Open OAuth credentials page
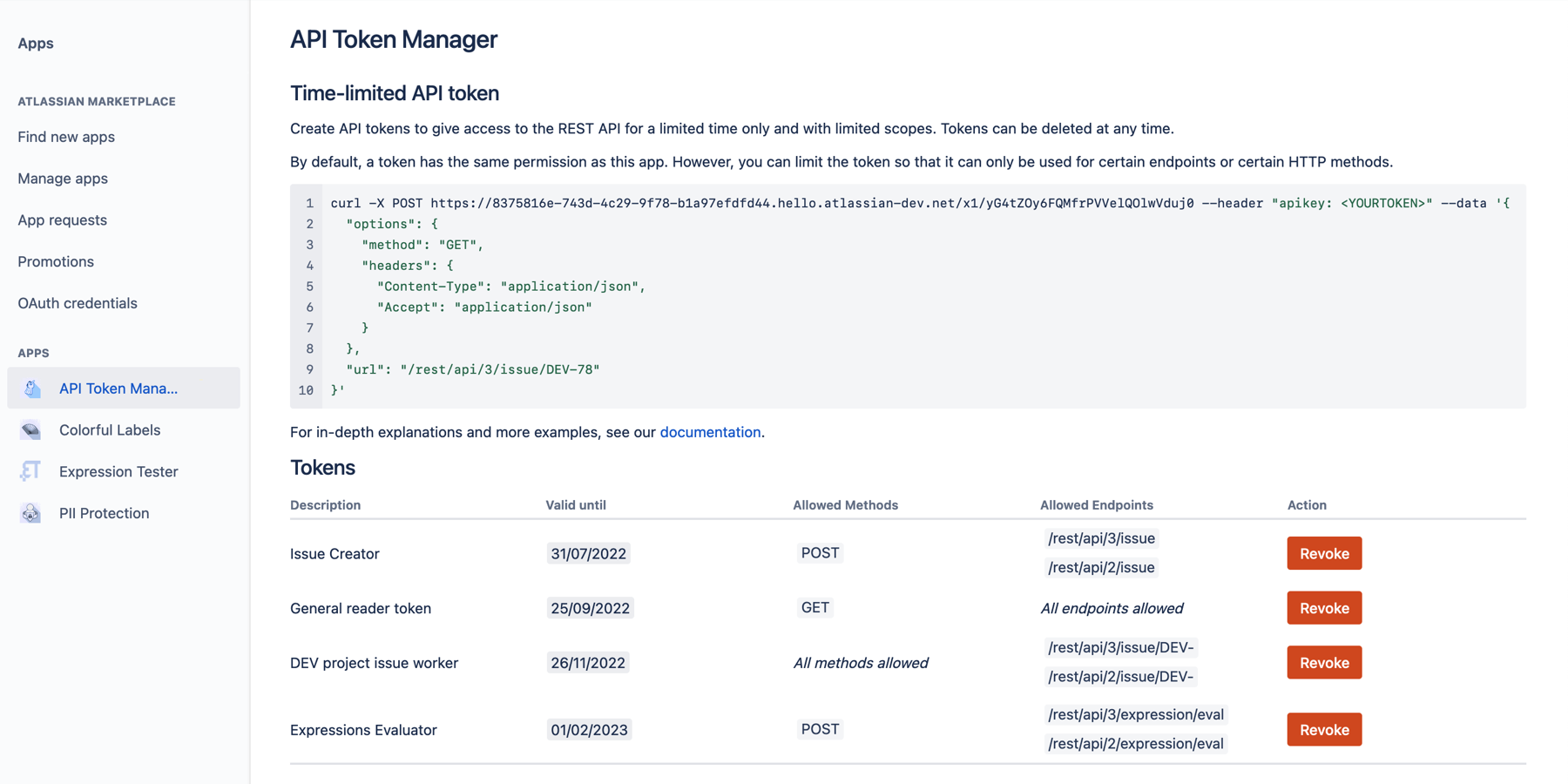Viewport: 1568px width, 784px height. coord(78,303)
